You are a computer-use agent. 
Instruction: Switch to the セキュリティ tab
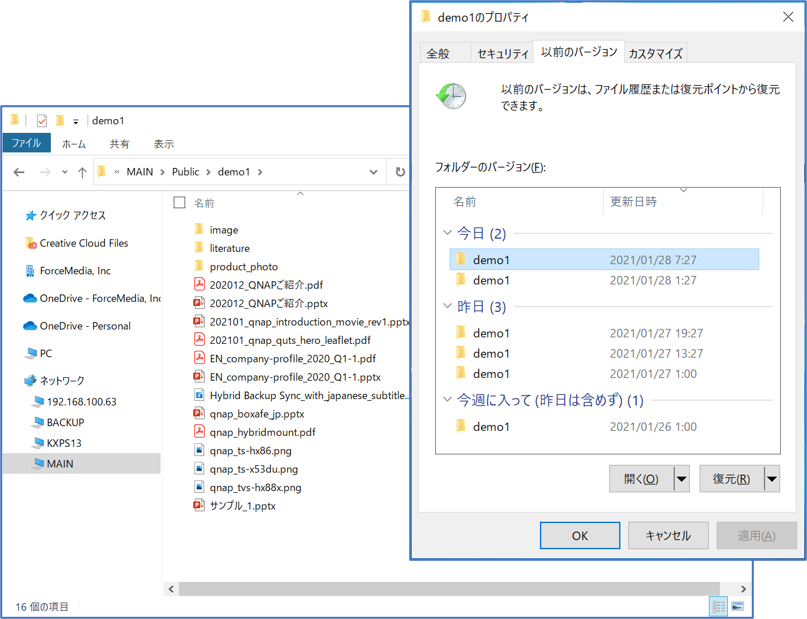[x=503, y=54]
